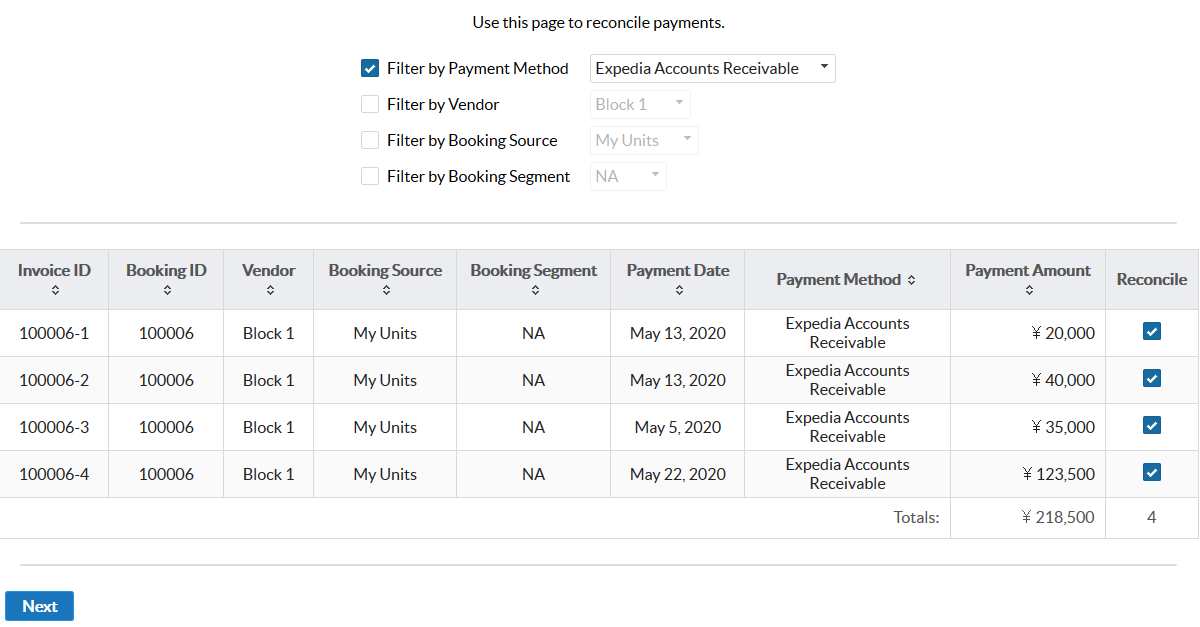
Task: Click the Next button
Action: [x=40, y=606]
